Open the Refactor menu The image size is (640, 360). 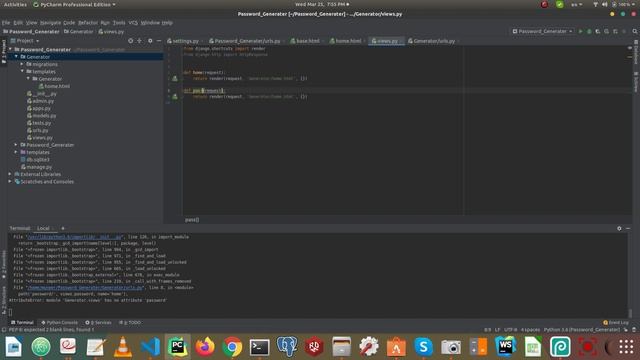[x=88, y=23]
